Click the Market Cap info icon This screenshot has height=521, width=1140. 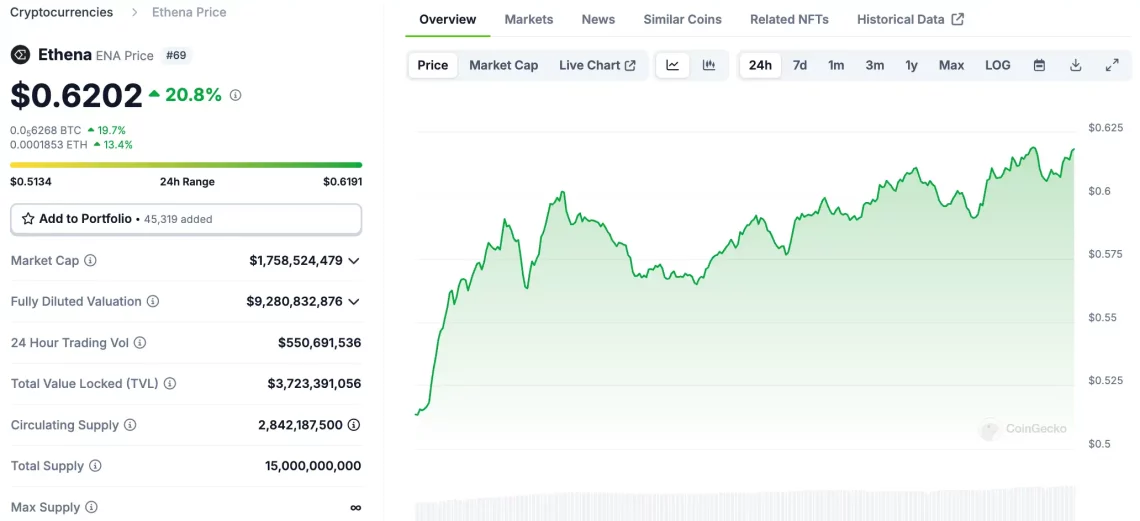(90, 260)
